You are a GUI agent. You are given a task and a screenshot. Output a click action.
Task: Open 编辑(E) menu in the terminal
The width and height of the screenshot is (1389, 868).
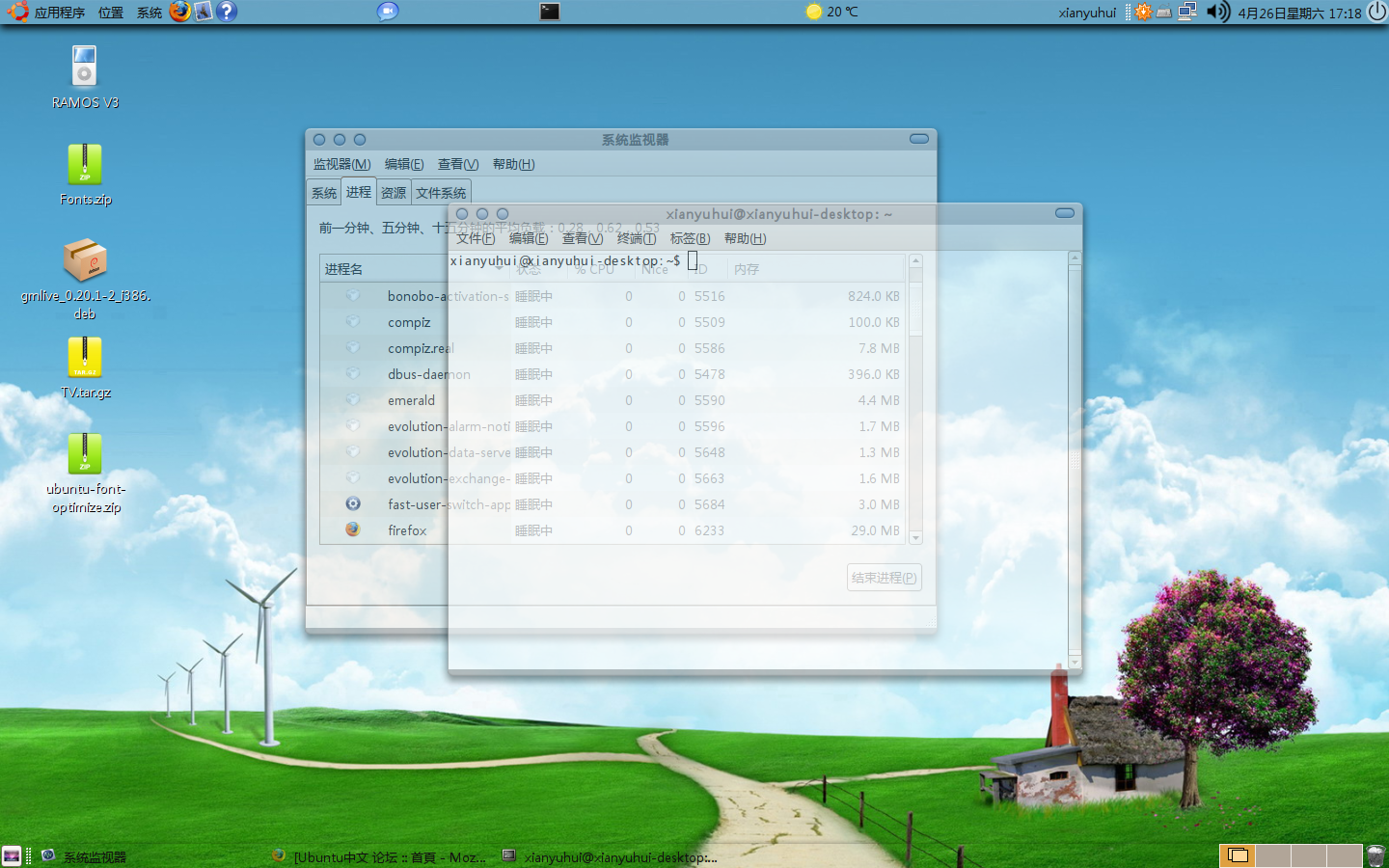(x=529, y=238)
